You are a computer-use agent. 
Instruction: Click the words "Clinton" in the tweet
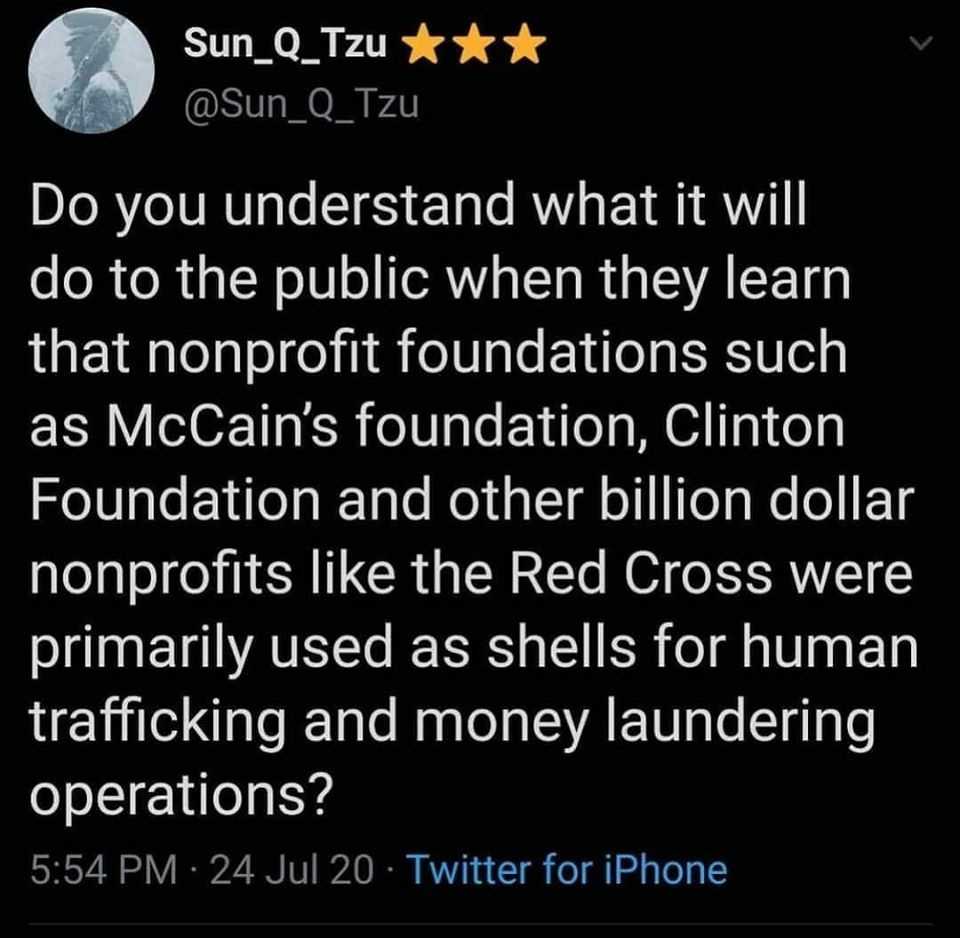(762, 429)
